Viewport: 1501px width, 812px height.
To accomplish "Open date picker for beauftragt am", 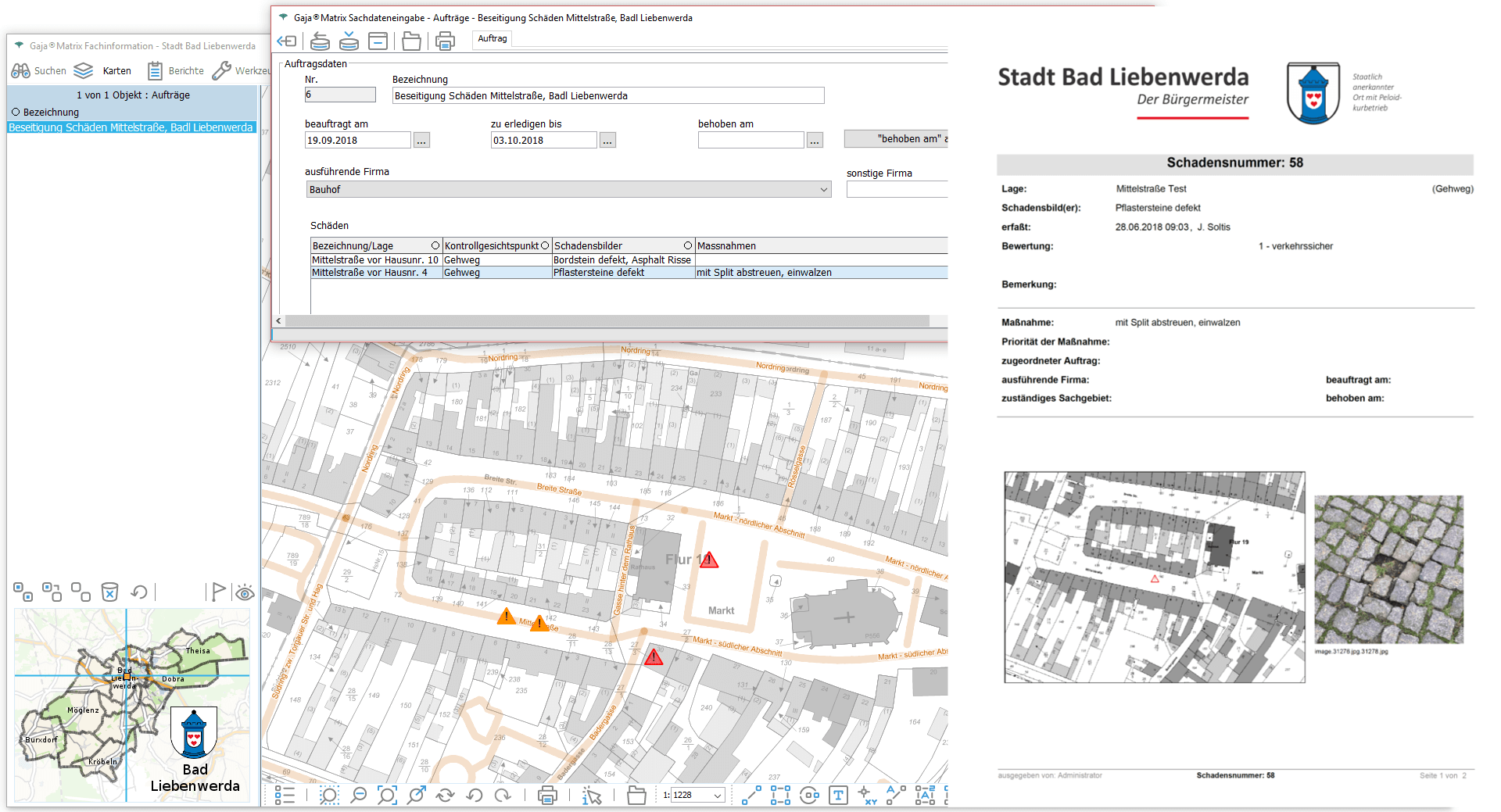I will [421, 141].
